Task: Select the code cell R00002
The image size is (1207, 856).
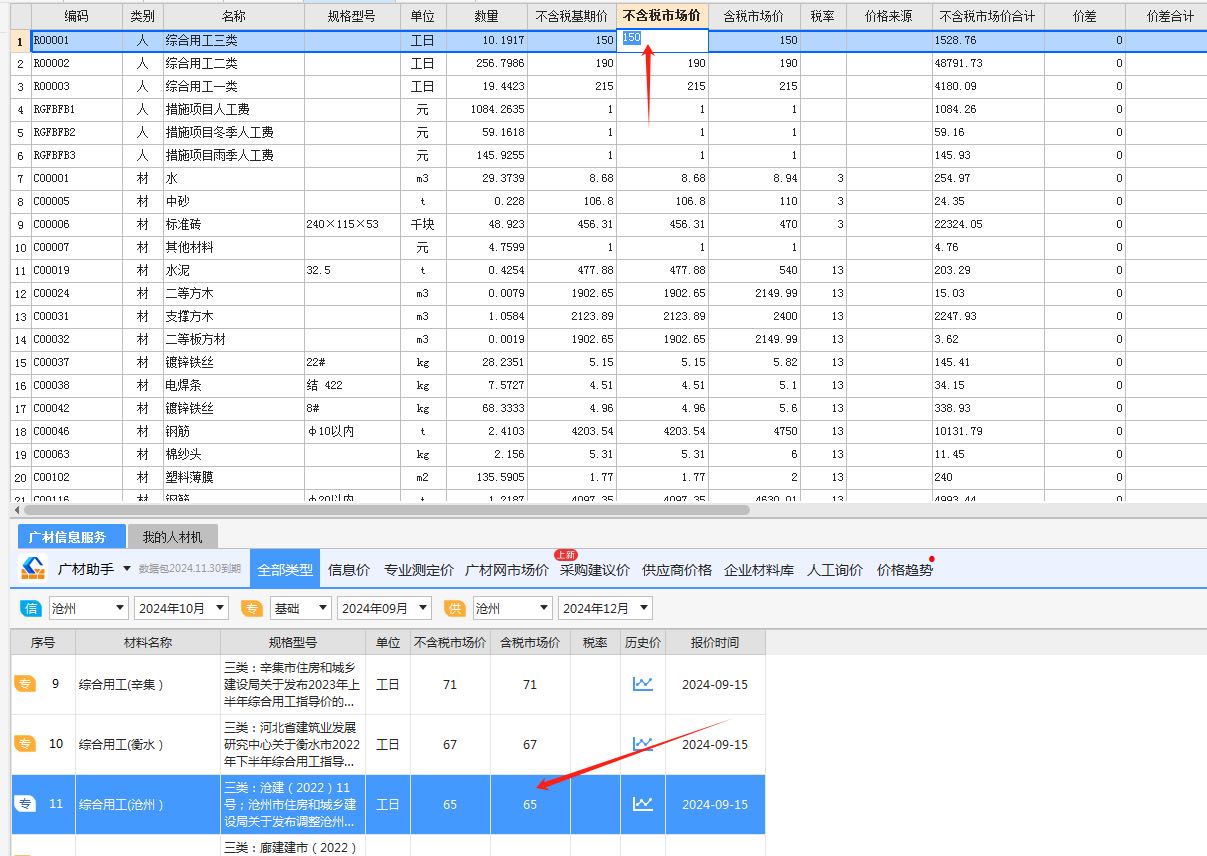Action: click(76, 63)
